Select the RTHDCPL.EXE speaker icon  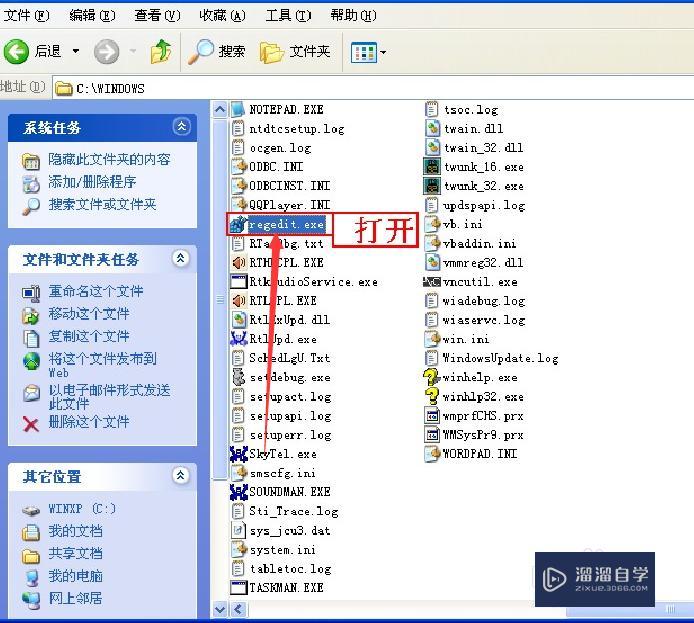pos(238,263)
